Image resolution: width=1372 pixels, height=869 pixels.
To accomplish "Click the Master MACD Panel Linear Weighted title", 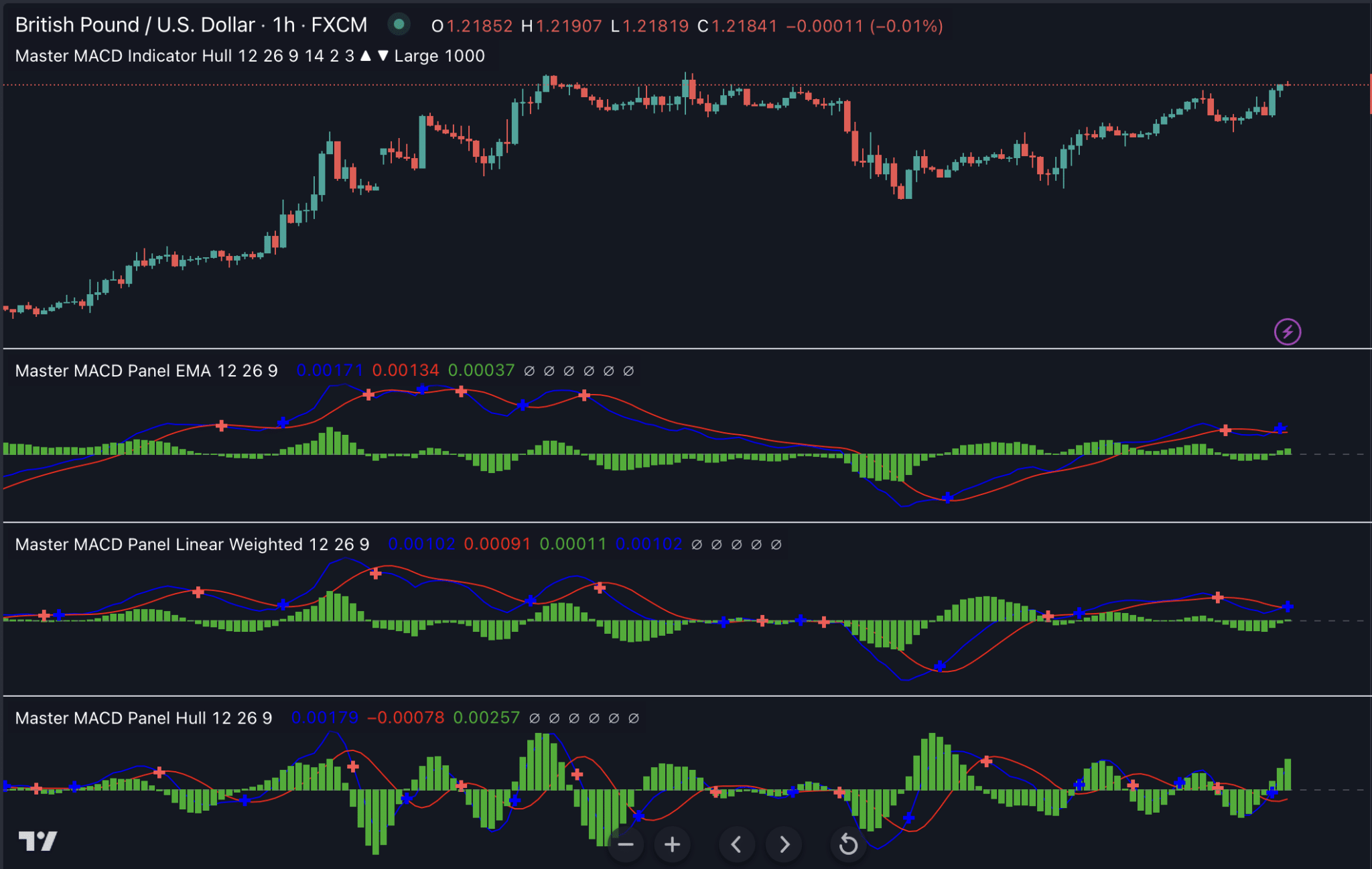I will 191,544.
